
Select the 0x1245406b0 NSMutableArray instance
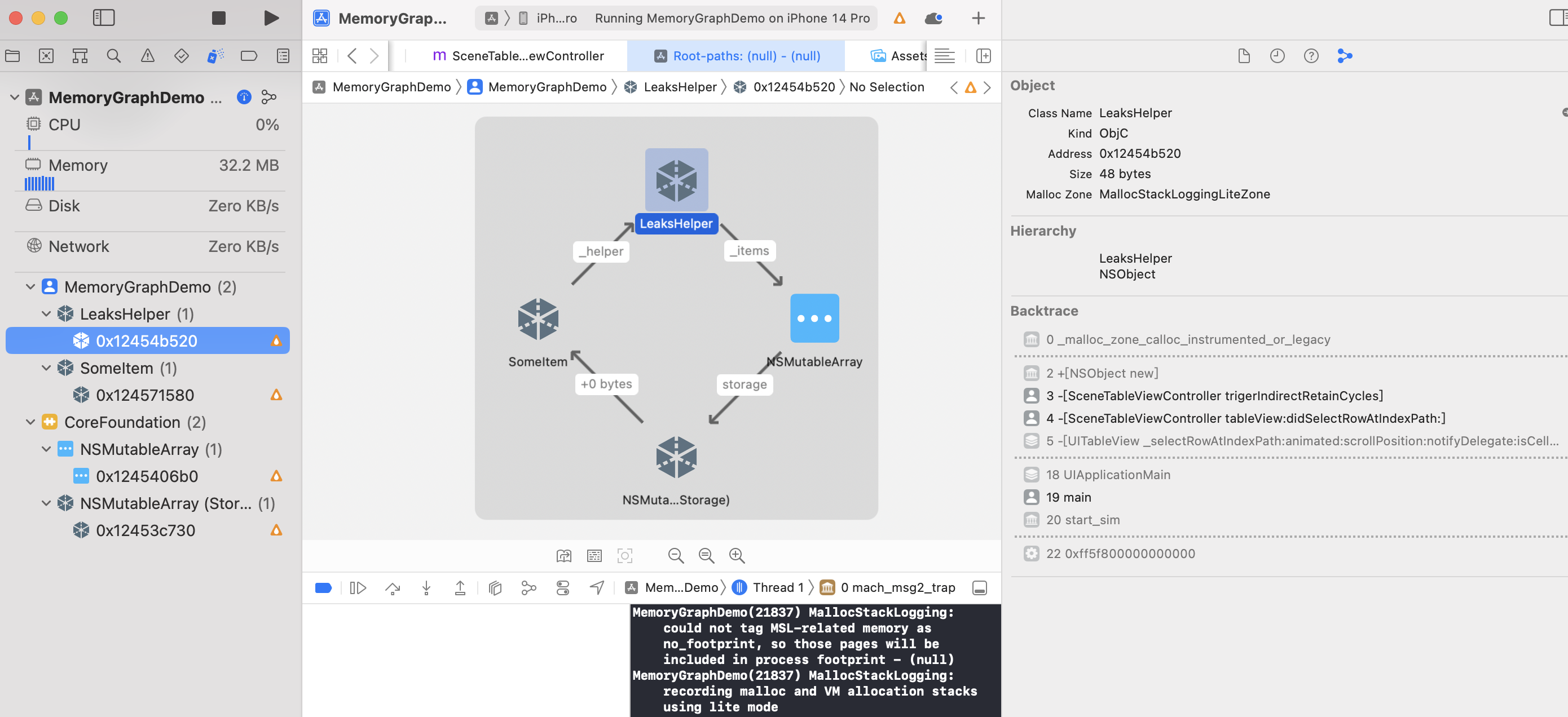coord(147,476)
